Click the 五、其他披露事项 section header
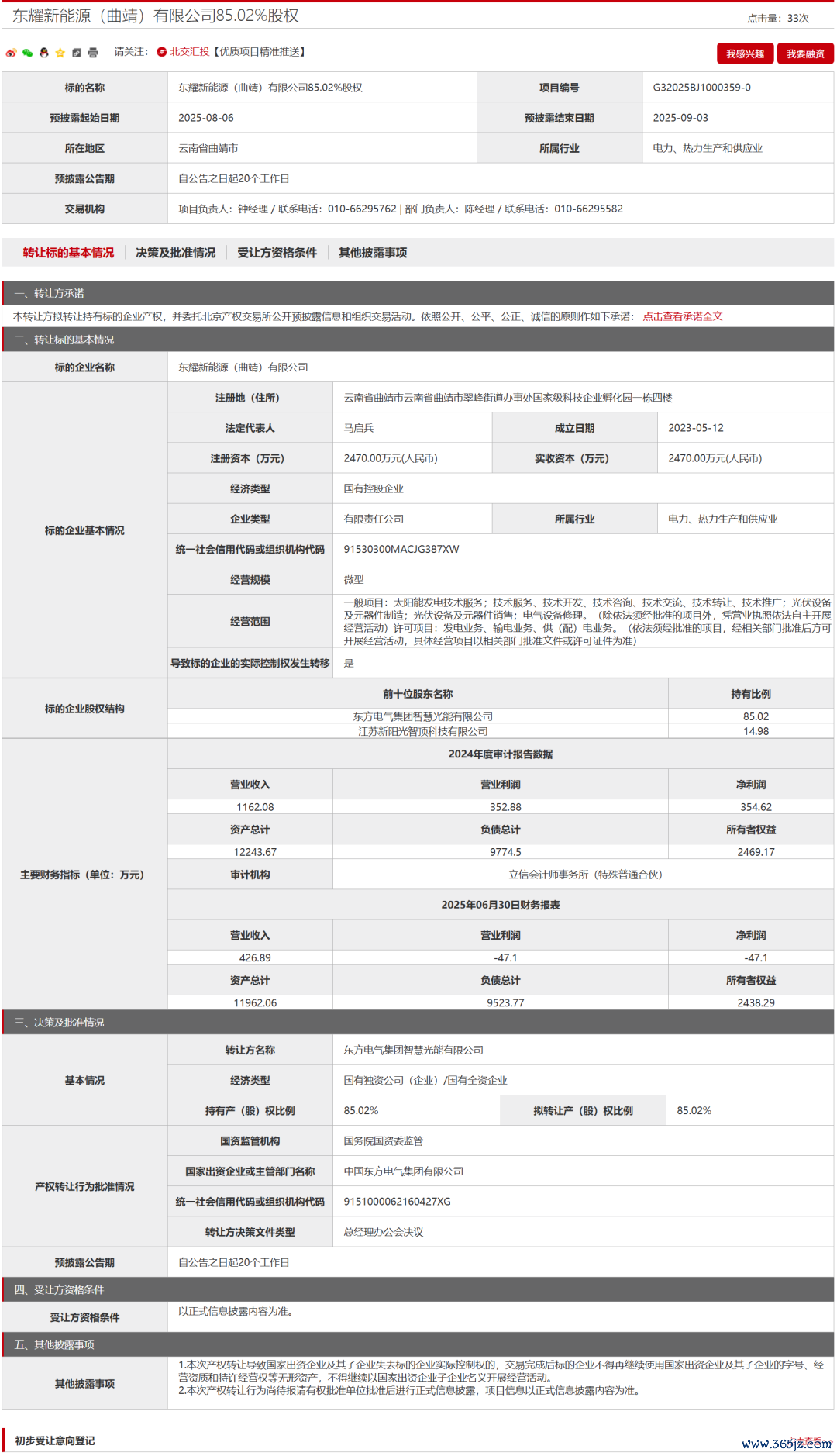Screen dimensions: 837x1456 click(418, 1344)
